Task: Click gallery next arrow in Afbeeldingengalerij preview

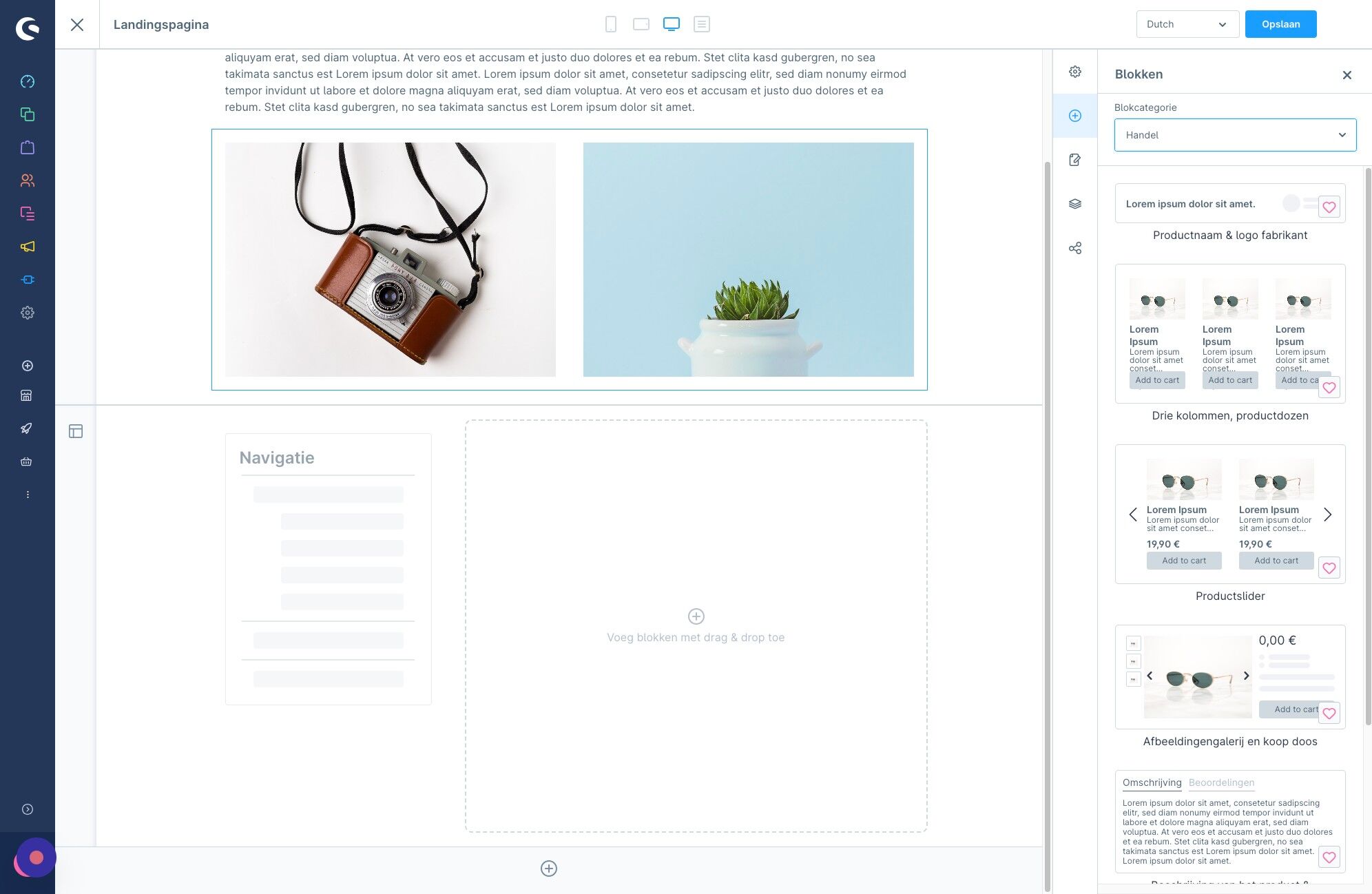Action: pyautogui.click(x=1246, y=676)
